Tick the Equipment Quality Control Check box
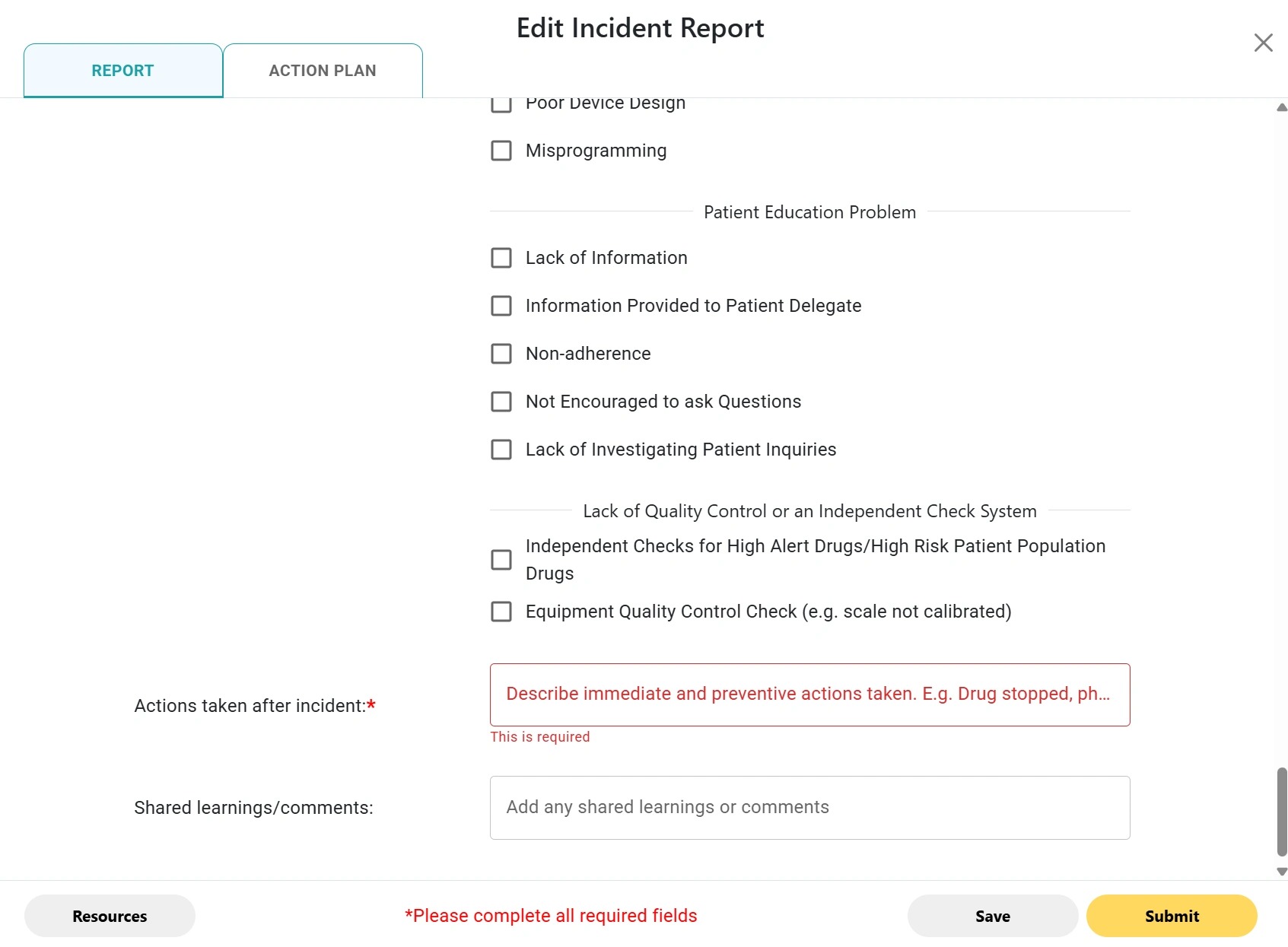 (501, 612)
